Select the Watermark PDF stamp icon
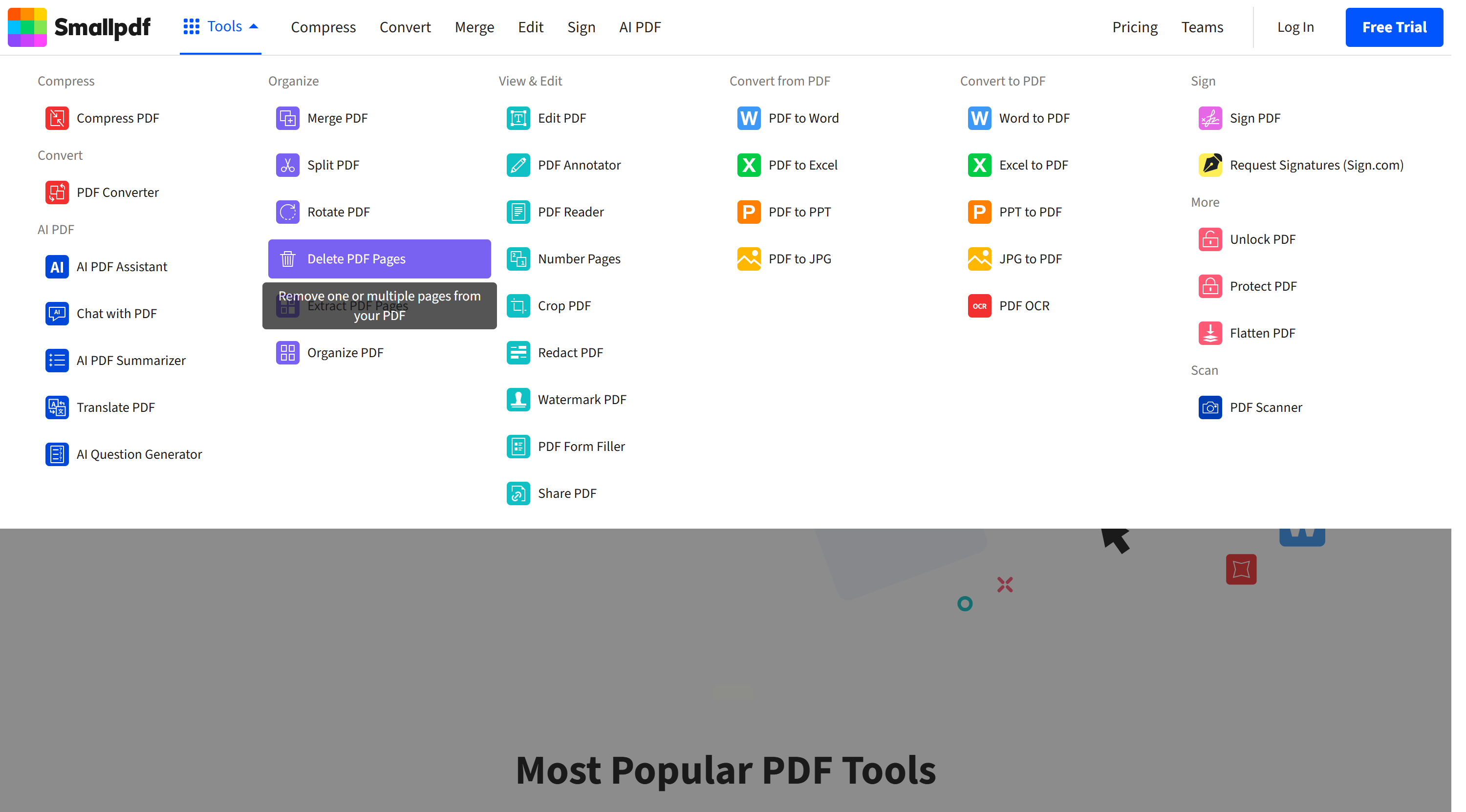 pyautogui.click(x=518, y=400)
